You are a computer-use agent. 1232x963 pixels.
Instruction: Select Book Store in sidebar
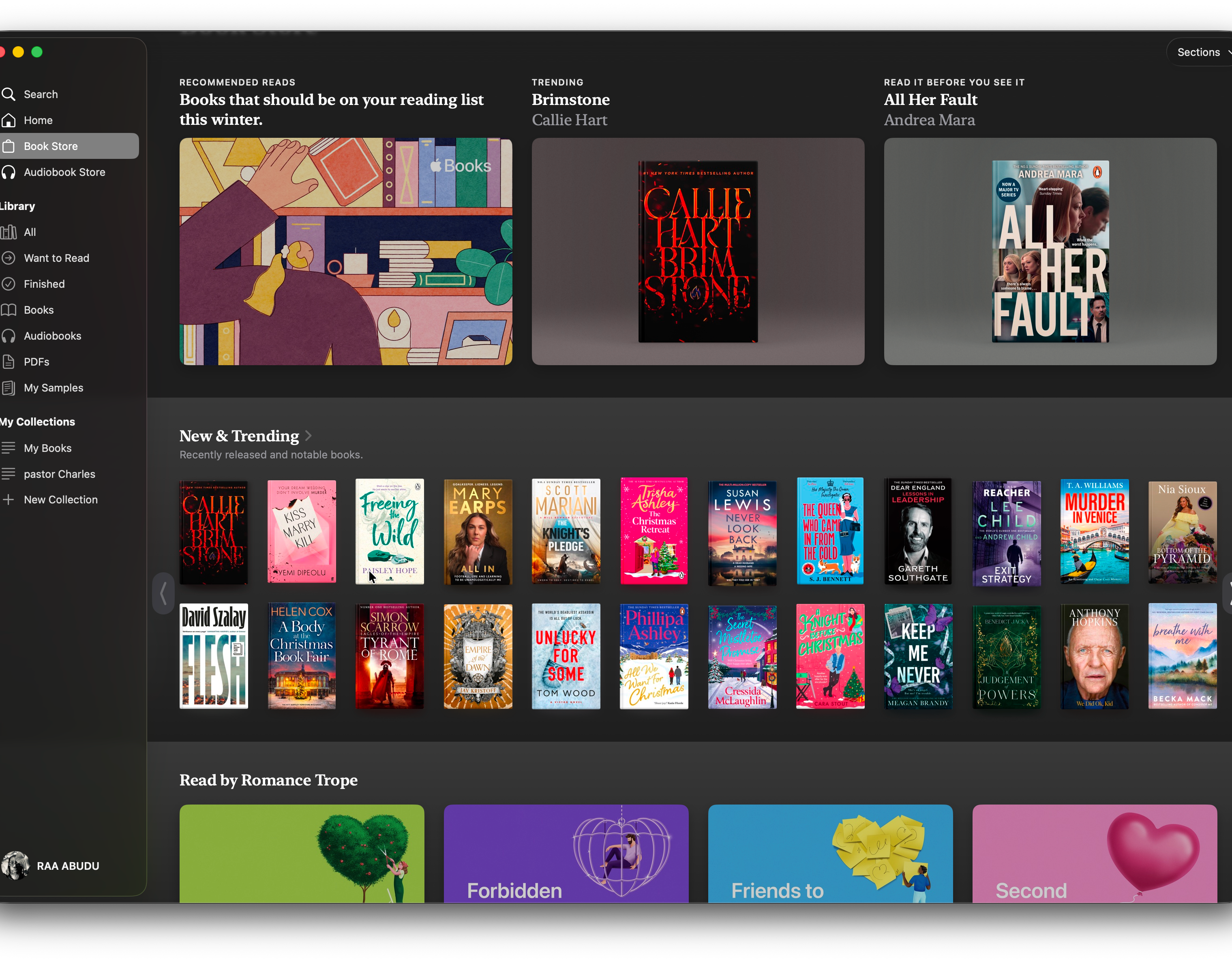coord(51,146)
